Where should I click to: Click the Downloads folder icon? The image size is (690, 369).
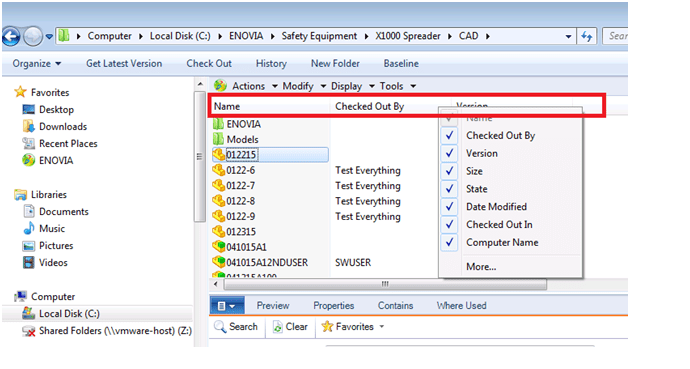(29, 126)
